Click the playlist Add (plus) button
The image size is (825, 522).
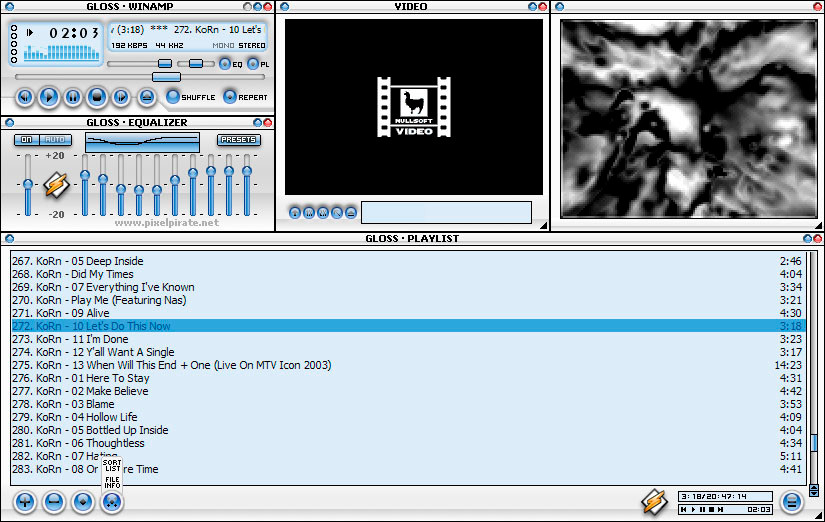tap(25, 502)
